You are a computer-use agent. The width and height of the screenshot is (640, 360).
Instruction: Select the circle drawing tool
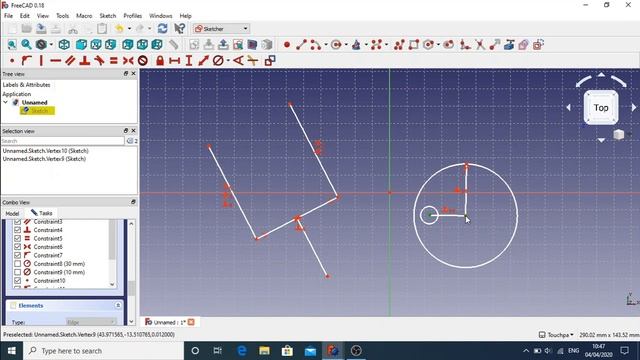click(336, 44)
